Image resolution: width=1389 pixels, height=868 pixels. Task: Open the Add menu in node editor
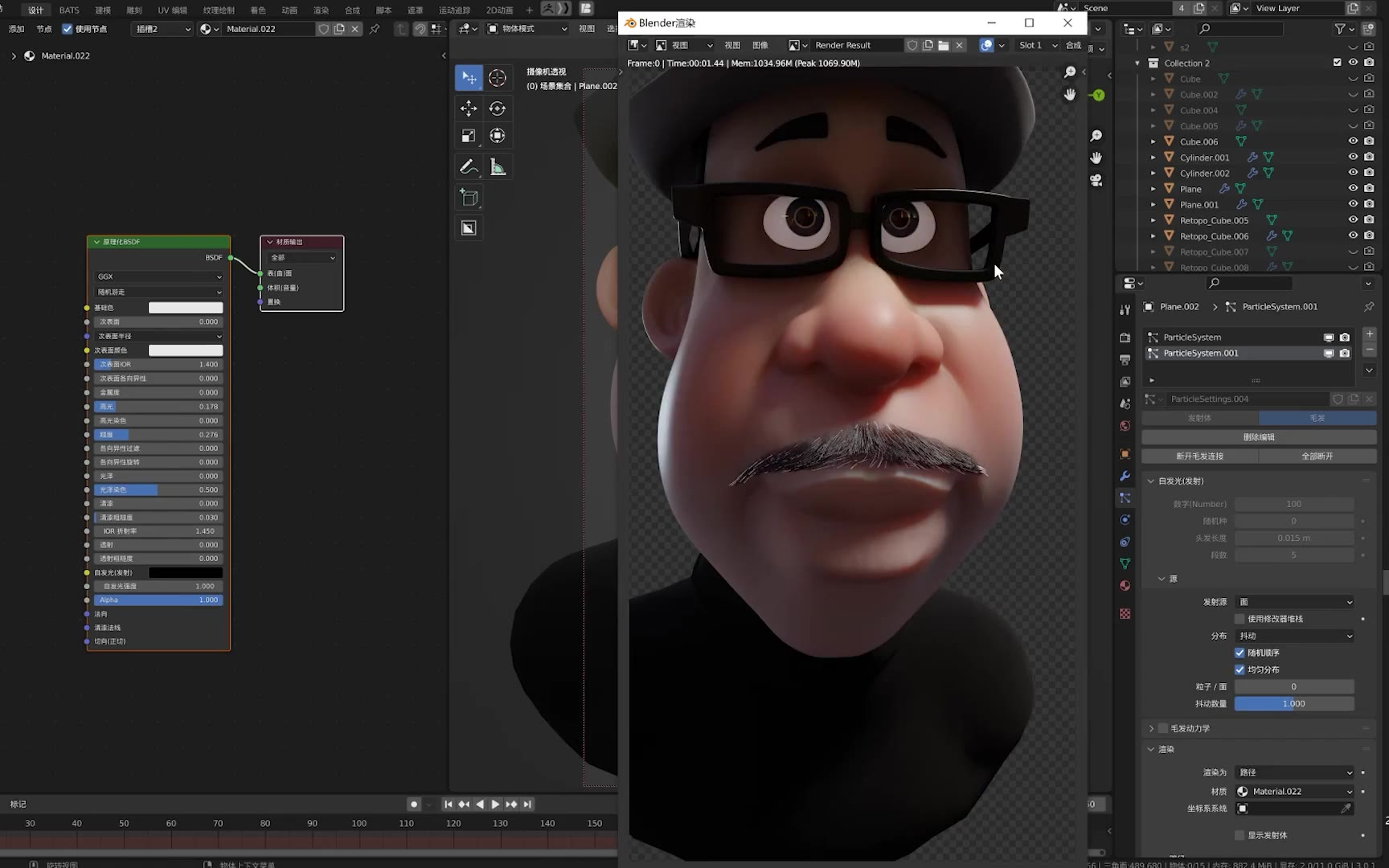[x=16, y=29]
